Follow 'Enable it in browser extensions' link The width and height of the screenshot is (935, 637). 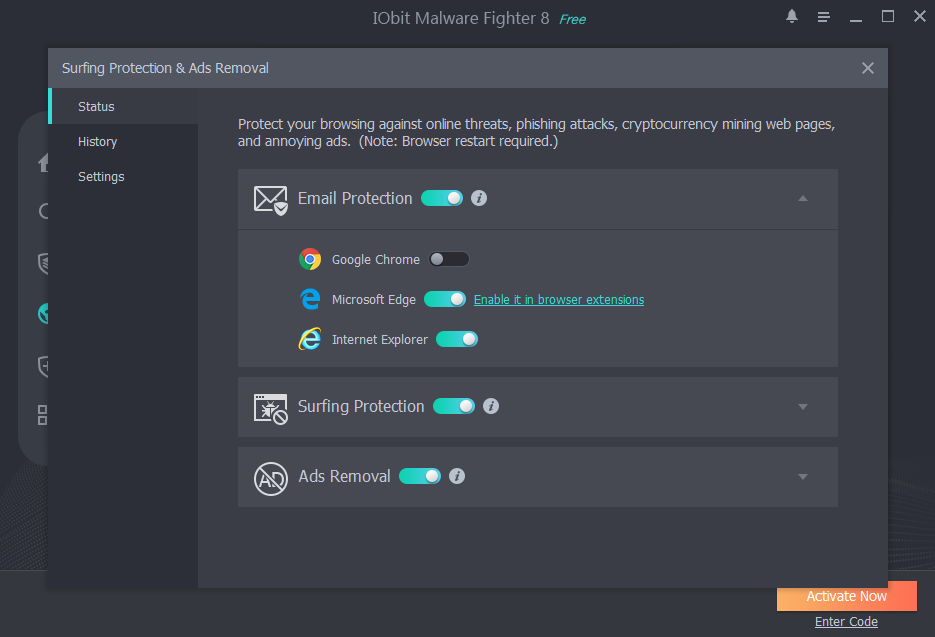(x=559, y=300)
